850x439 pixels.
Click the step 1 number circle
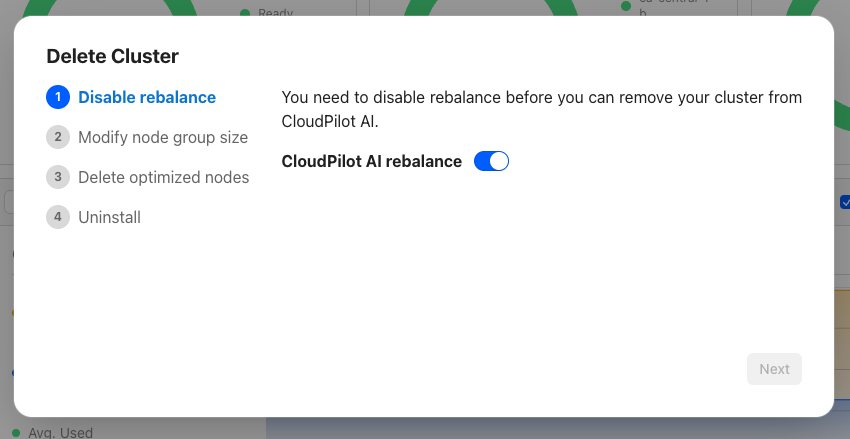point(58,97)
